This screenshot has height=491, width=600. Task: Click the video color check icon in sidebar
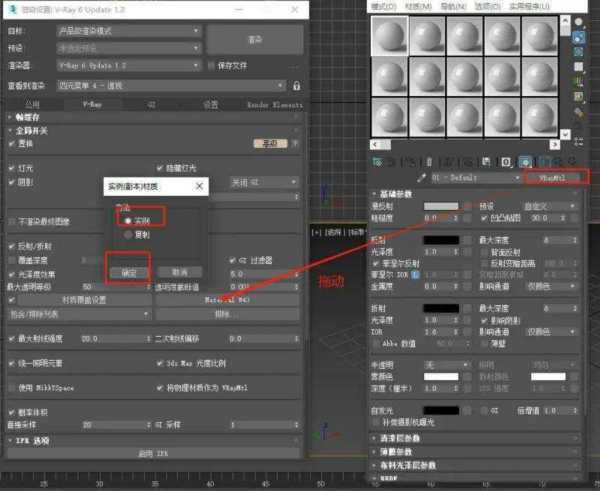[x=579, y=81]
